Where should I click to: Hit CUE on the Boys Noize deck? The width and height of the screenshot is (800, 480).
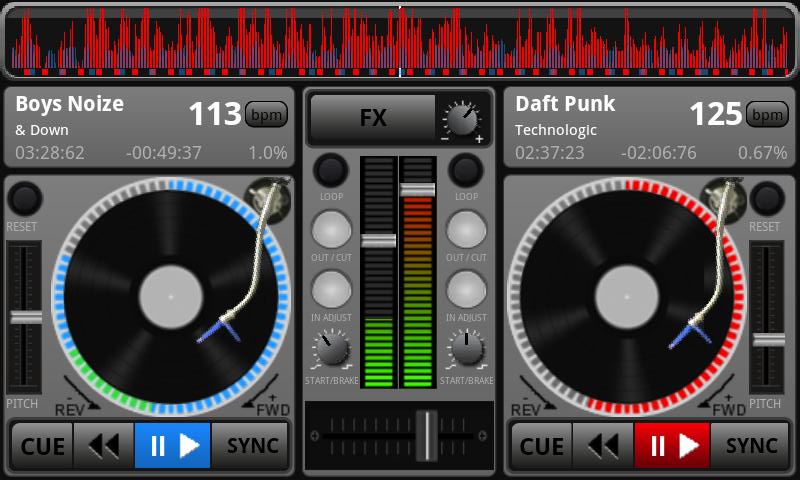pos(43,445)
